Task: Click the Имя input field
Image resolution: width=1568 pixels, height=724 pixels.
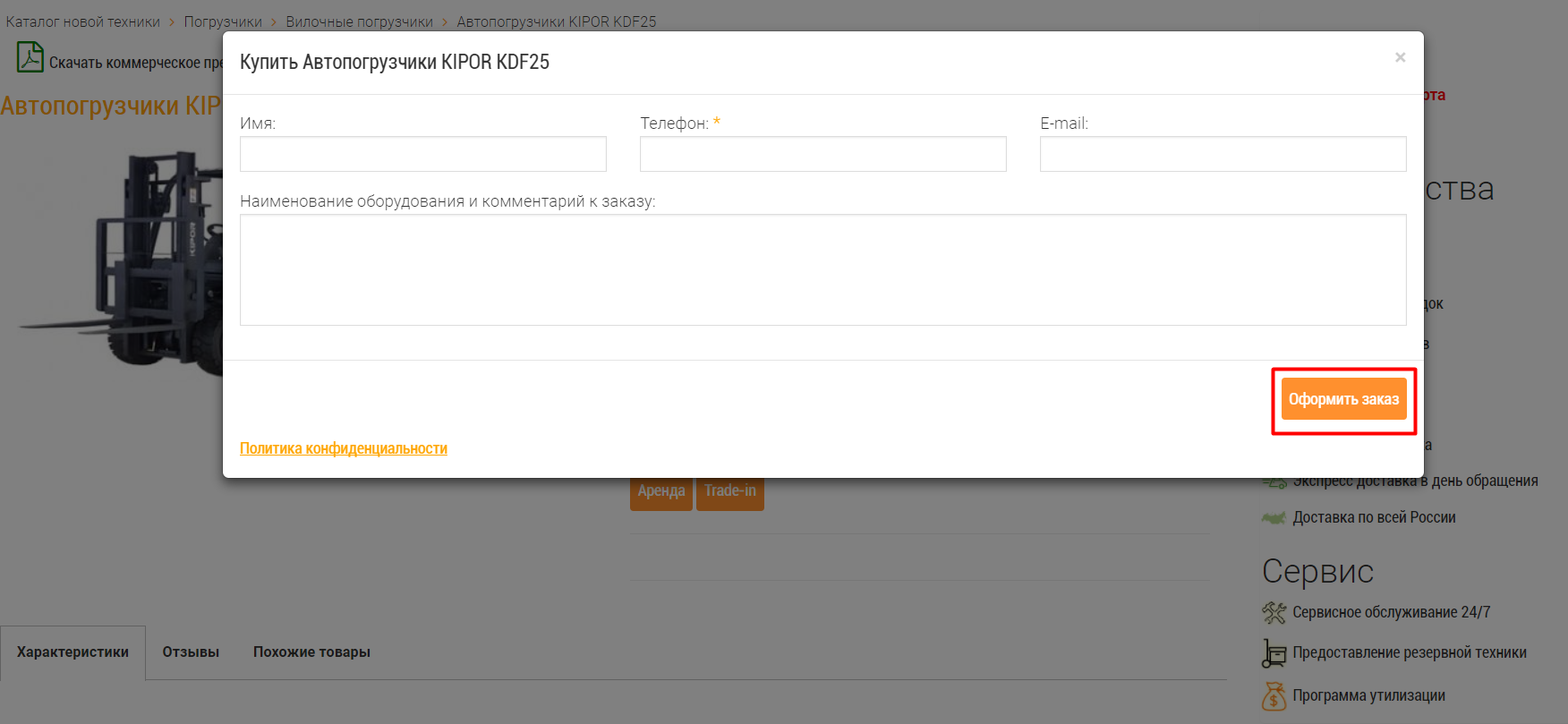Action: [423, 154]
